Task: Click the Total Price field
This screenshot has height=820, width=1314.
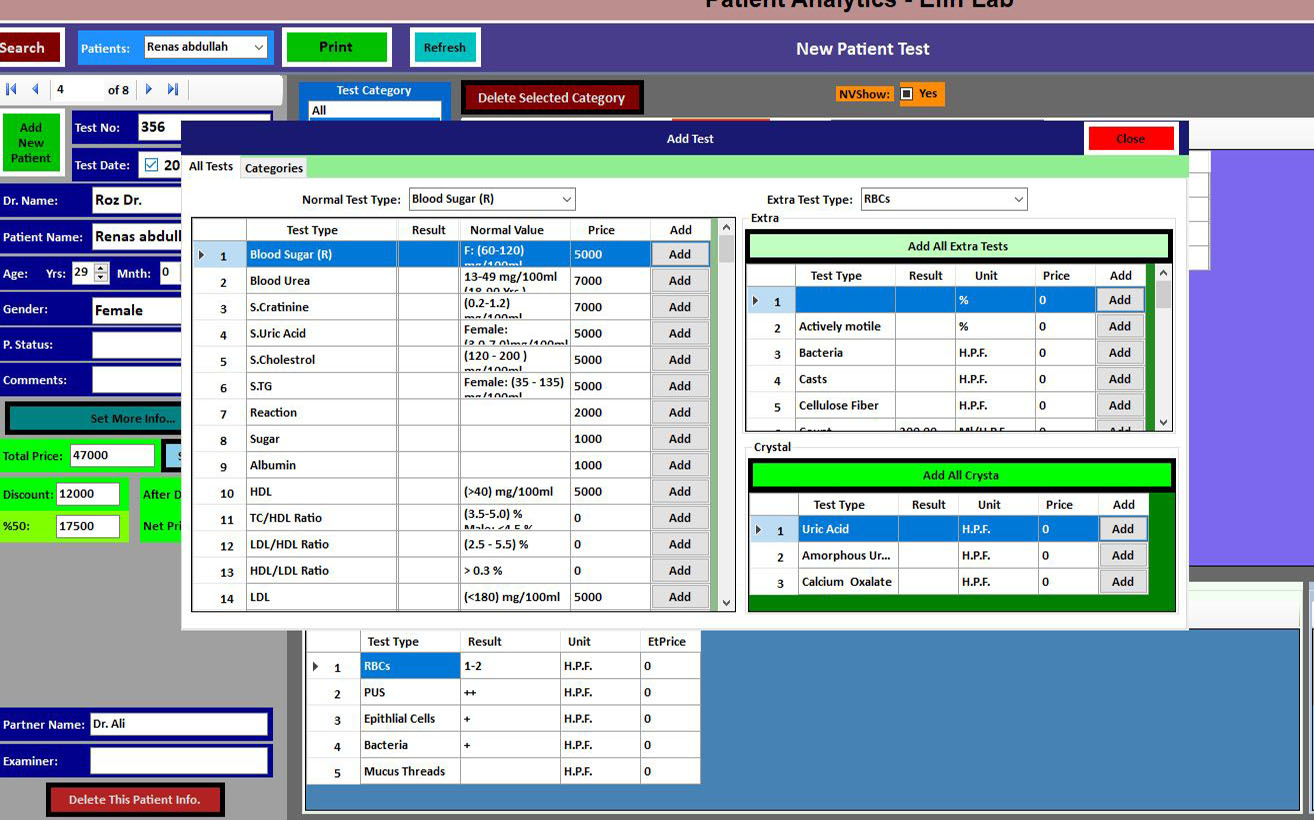Action: [112, 455]
